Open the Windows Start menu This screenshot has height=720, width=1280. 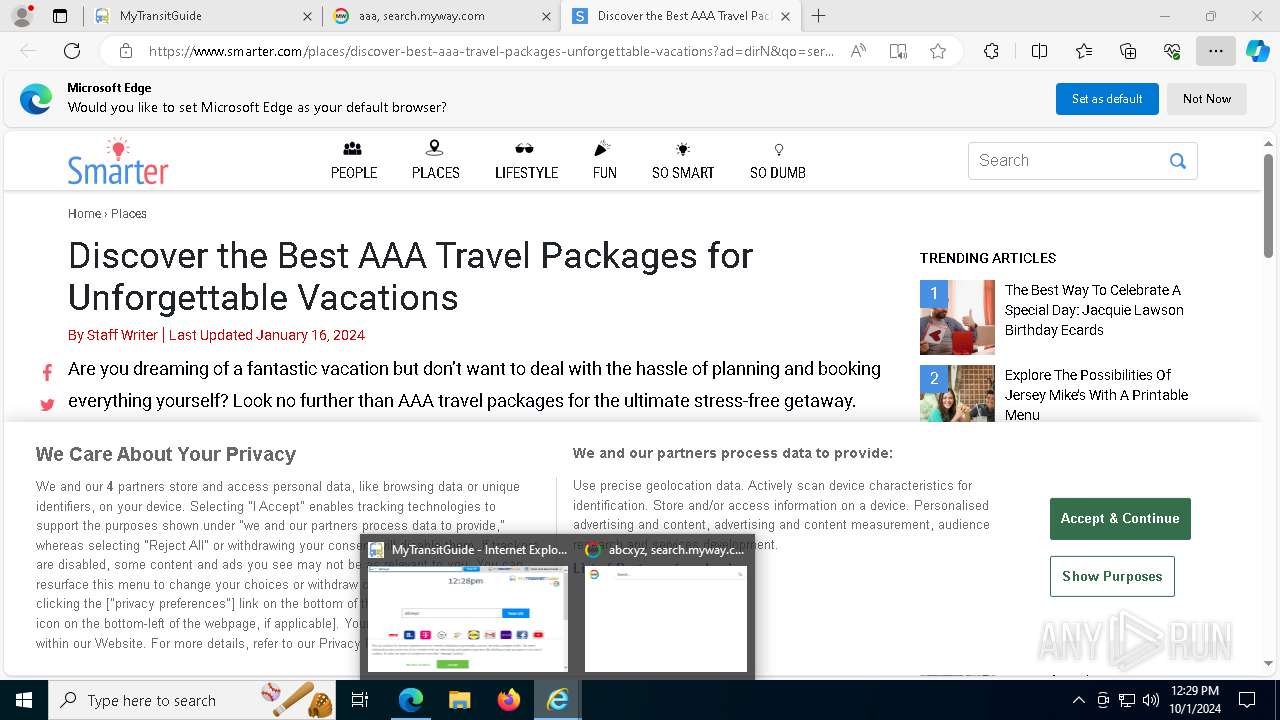tap(24, 700)
